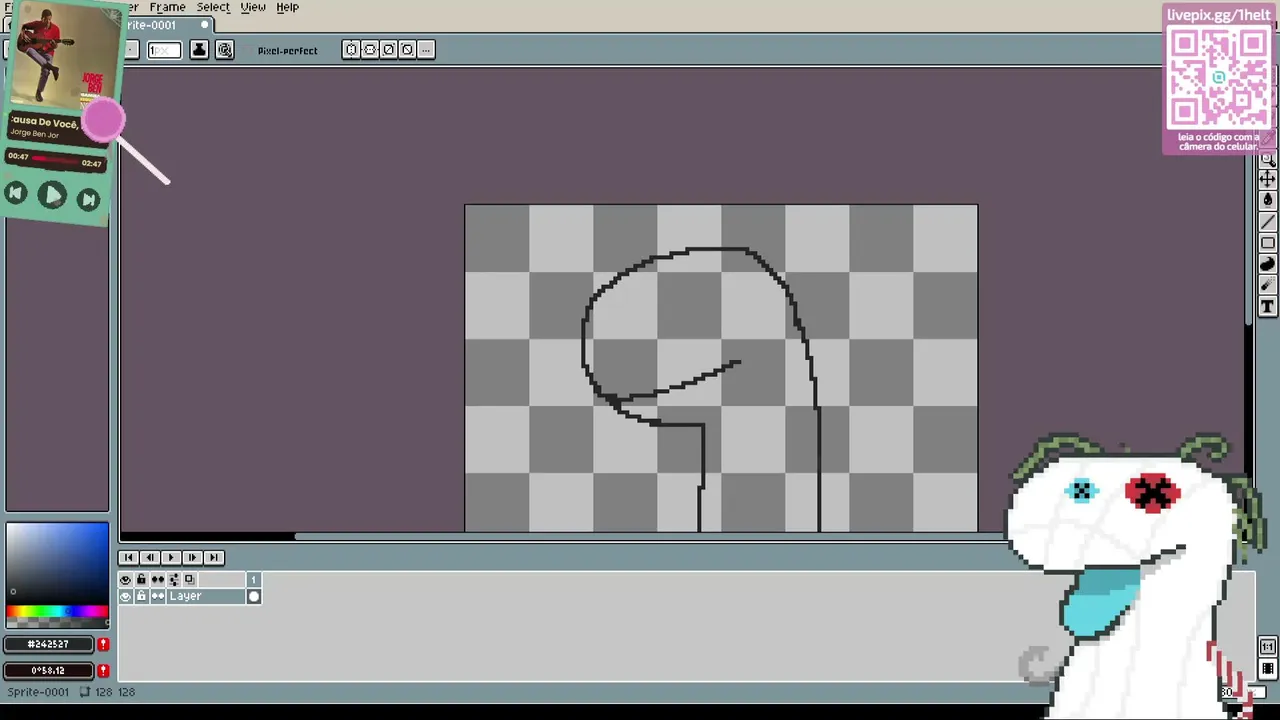Click the second symmetry mode icon

tap(370, 50)
